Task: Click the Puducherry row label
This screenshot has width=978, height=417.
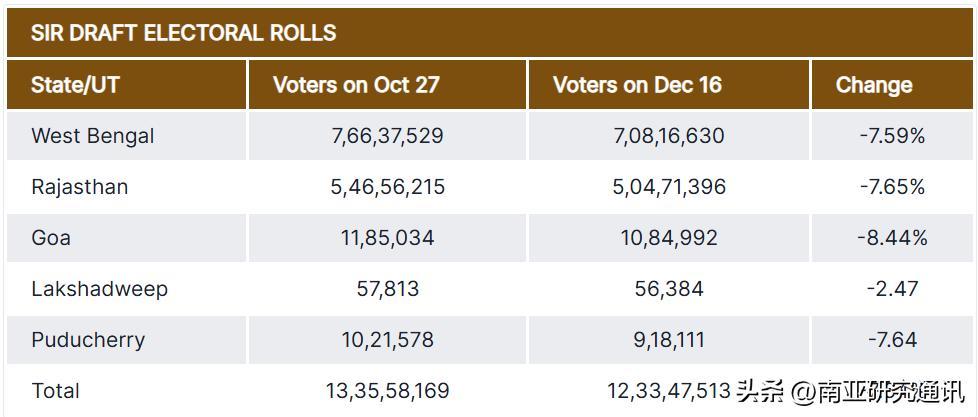Action: click(x=88, y=340)
